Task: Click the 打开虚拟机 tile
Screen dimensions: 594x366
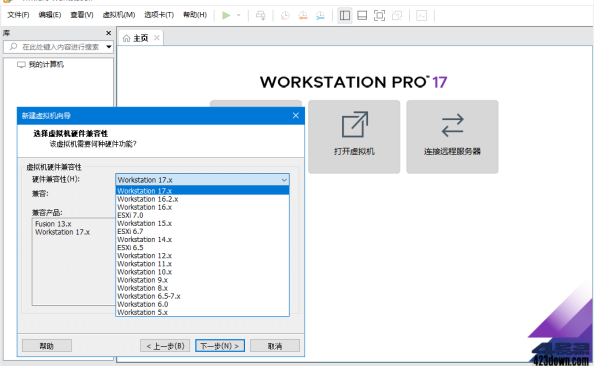Action: 354,137
